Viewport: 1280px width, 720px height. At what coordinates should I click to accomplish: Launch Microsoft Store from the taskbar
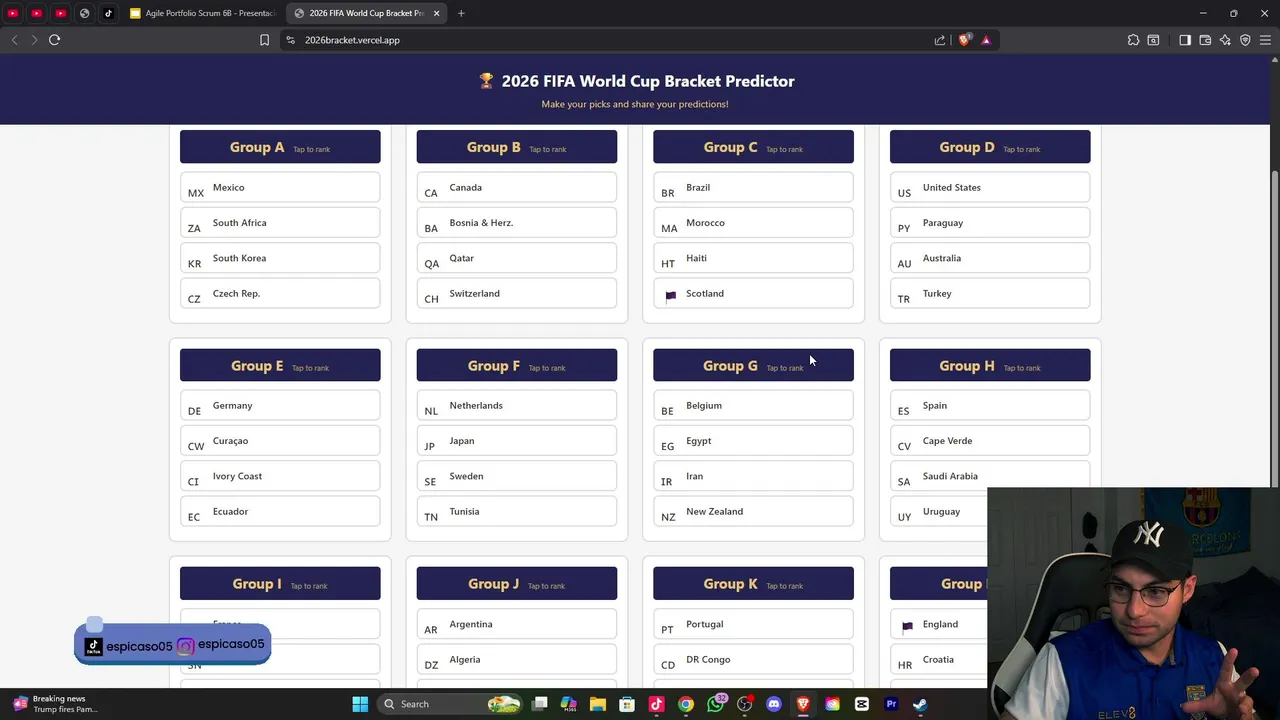(627, 704)
